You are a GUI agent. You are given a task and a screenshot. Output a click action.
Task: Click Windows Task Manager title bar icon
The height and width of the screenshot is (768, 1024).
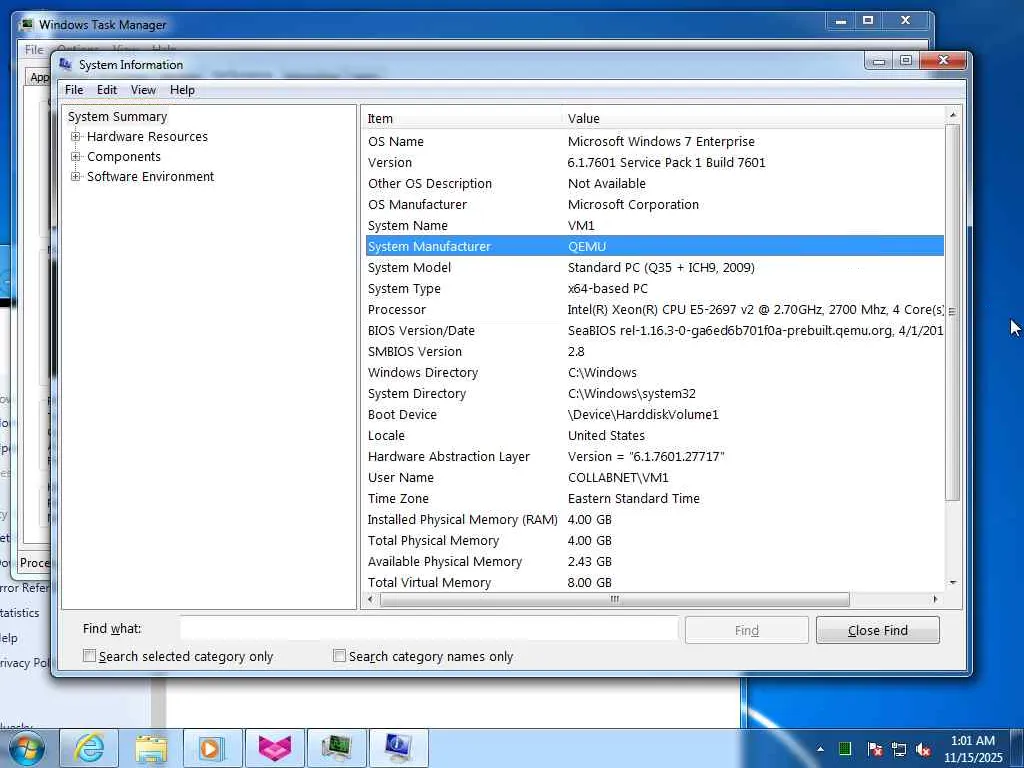[26, 25]
